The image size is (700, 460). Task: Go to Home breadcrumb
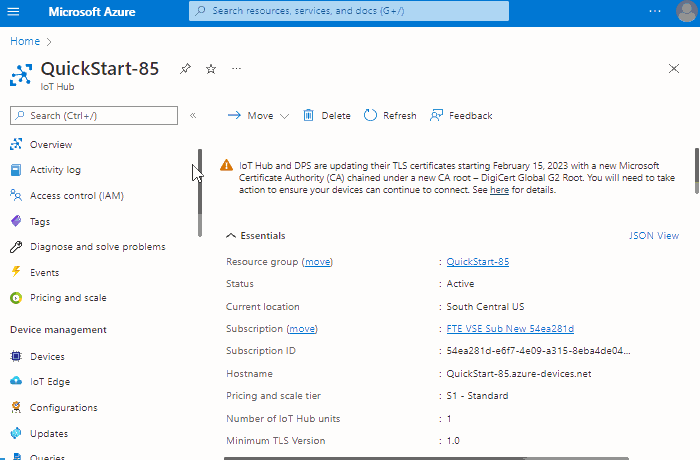click(25, 41)
